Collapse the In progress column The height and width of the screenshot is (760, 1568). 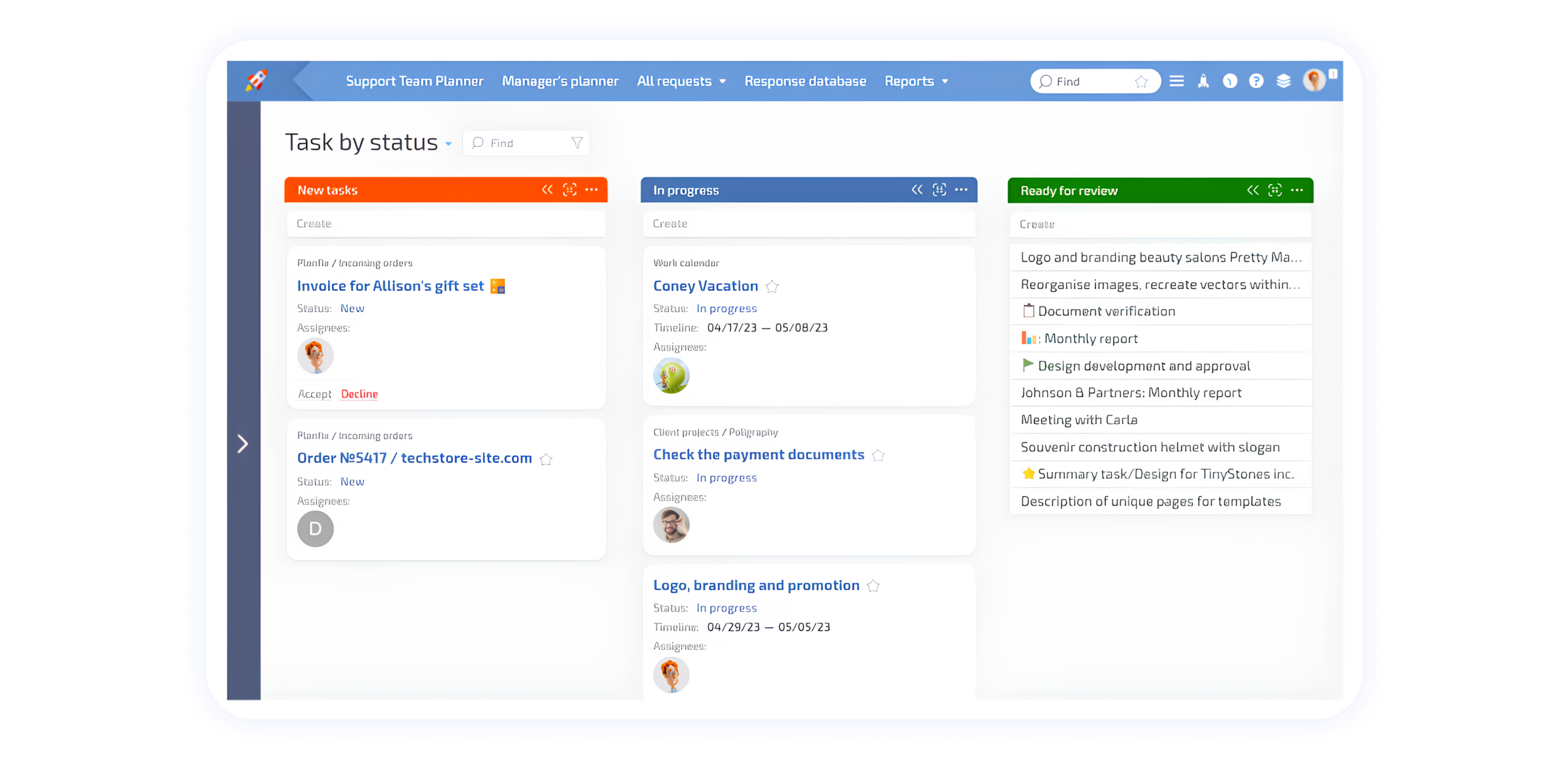[917, 190]
